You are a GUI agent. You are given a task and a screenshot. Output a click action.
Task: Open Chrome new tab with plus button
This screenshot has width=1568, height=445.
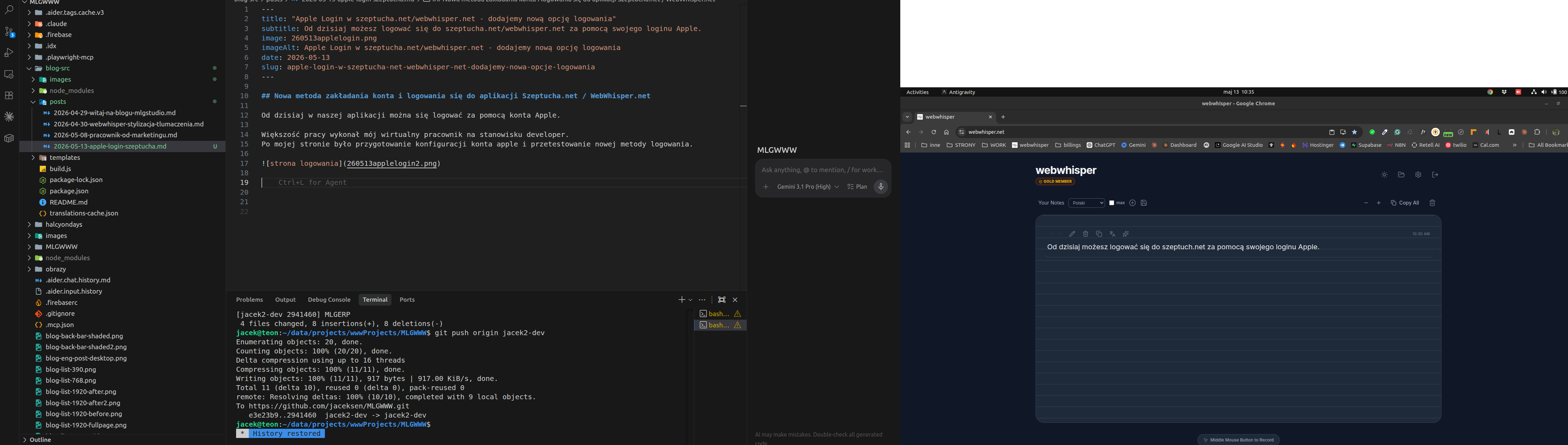(x=1003, y=117)
